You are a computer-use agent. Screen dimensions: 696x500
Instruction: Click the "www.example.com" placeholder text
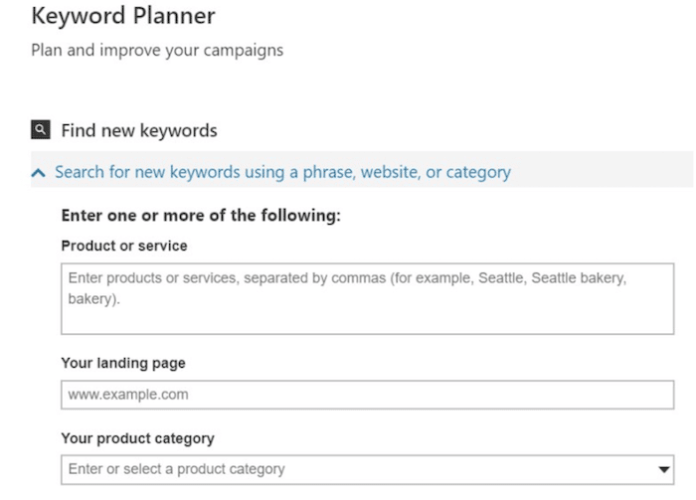pyautogui.click(x=128, y=395)
